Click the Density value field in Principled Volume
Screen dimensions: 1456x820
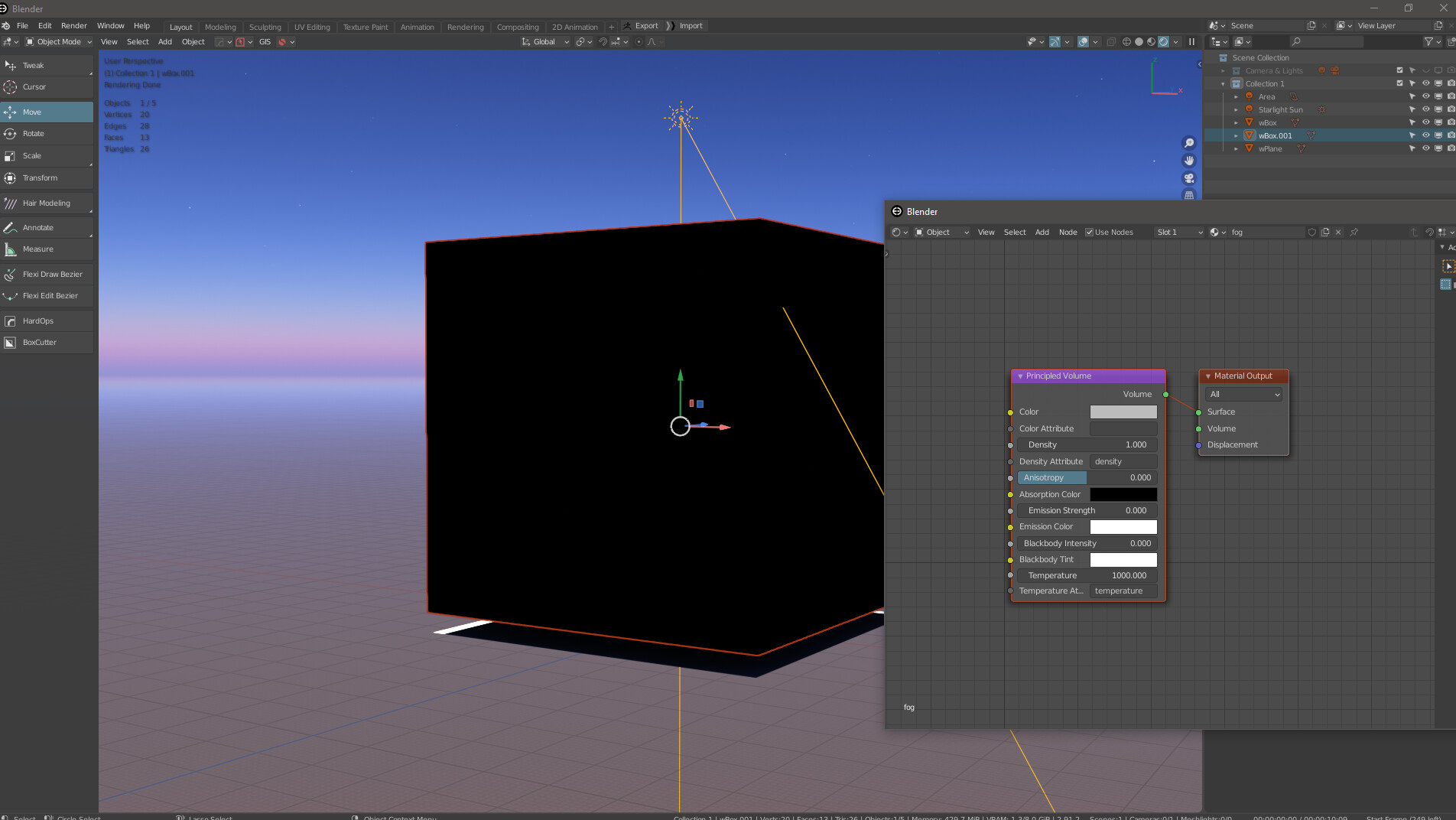click(x=1086, y=444)
